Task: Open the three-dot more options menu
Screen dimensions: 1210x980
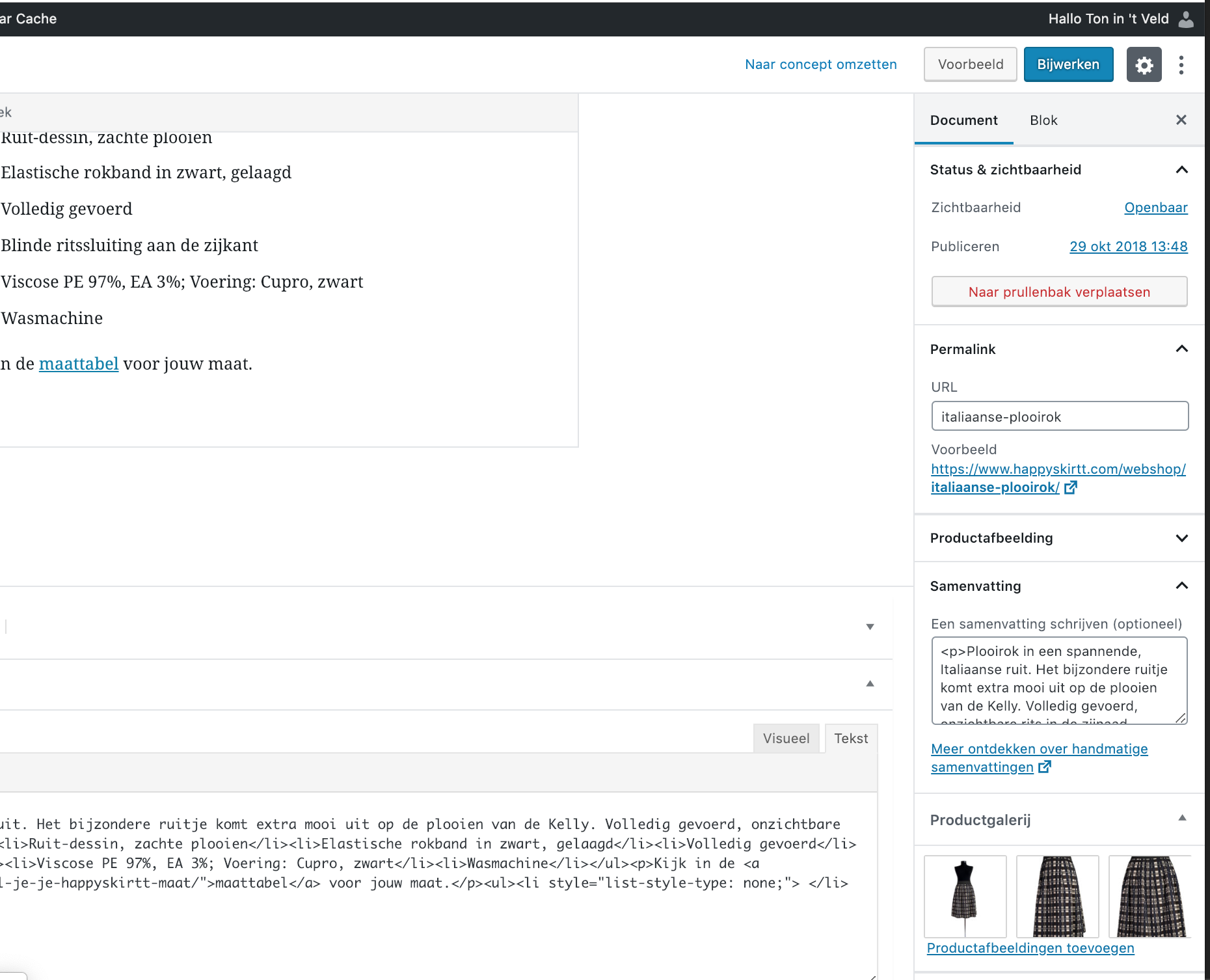Action: [x=1181, y=64]
